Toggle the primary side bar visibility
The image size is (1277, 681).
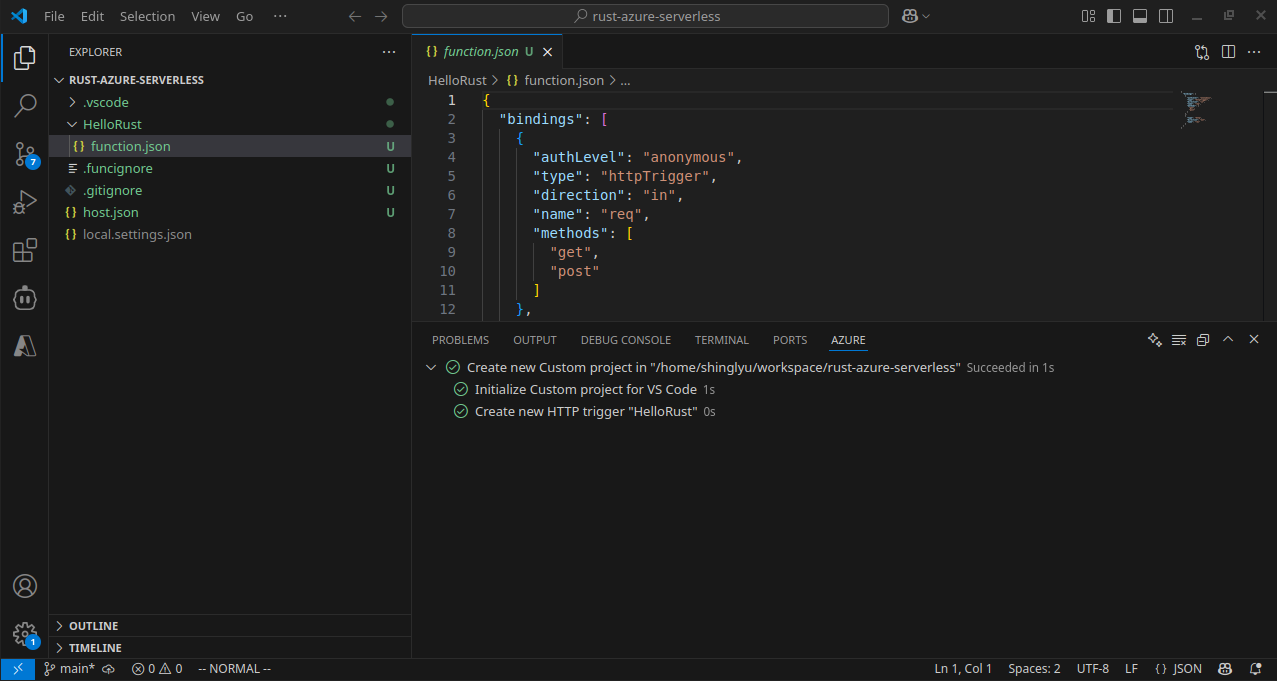[x=1114, y=16]
